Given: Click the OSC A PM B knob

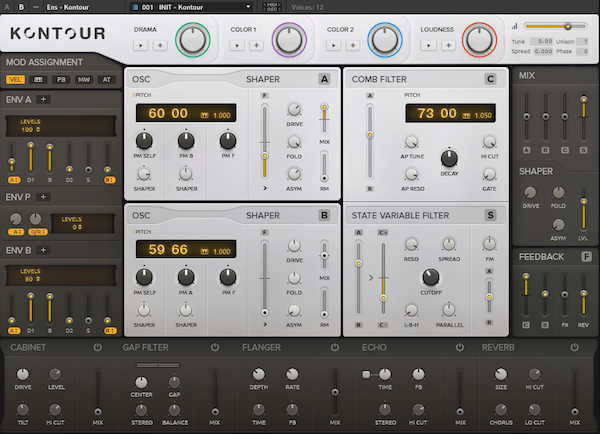Looking at the screenshot, I should [x=186, y=141].
